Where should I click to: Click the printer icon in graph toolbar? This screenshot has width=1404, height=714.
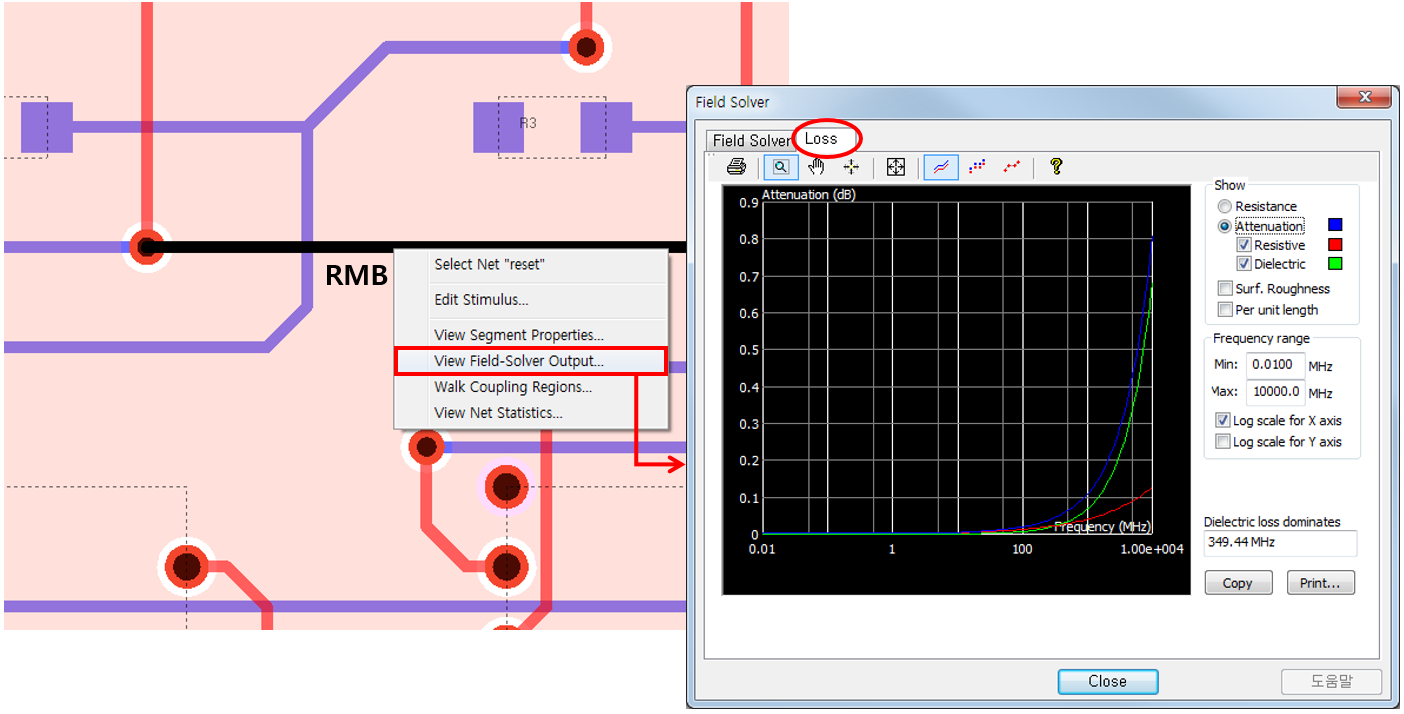tap(736, 167)
